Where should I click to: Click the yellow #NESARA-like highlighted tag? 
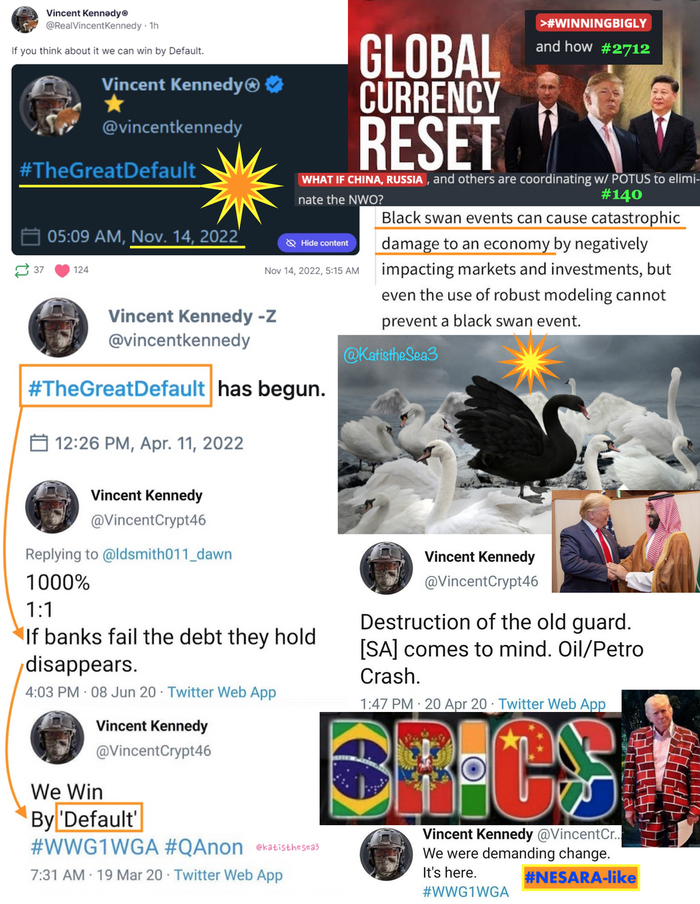[580, 877]
